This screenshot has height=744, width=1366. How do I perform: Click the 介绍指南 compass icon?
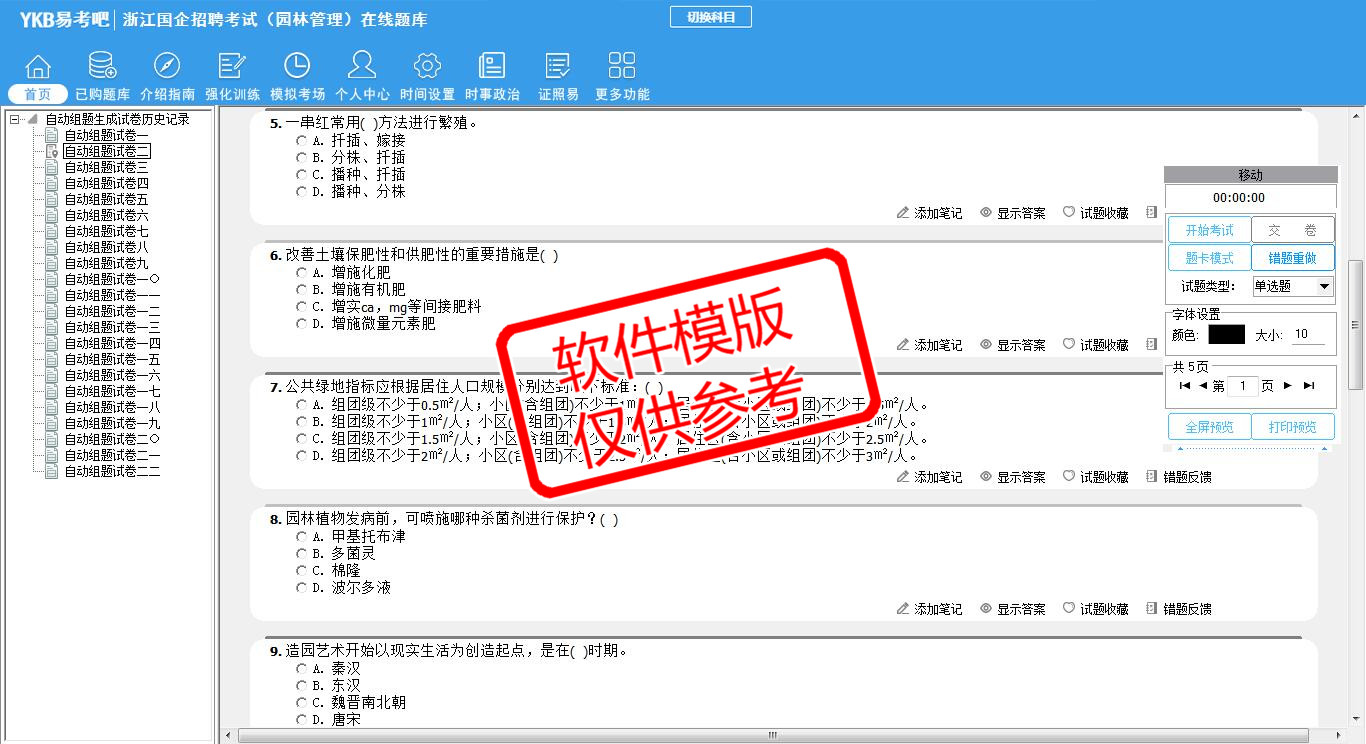click(x=167, y=66)
